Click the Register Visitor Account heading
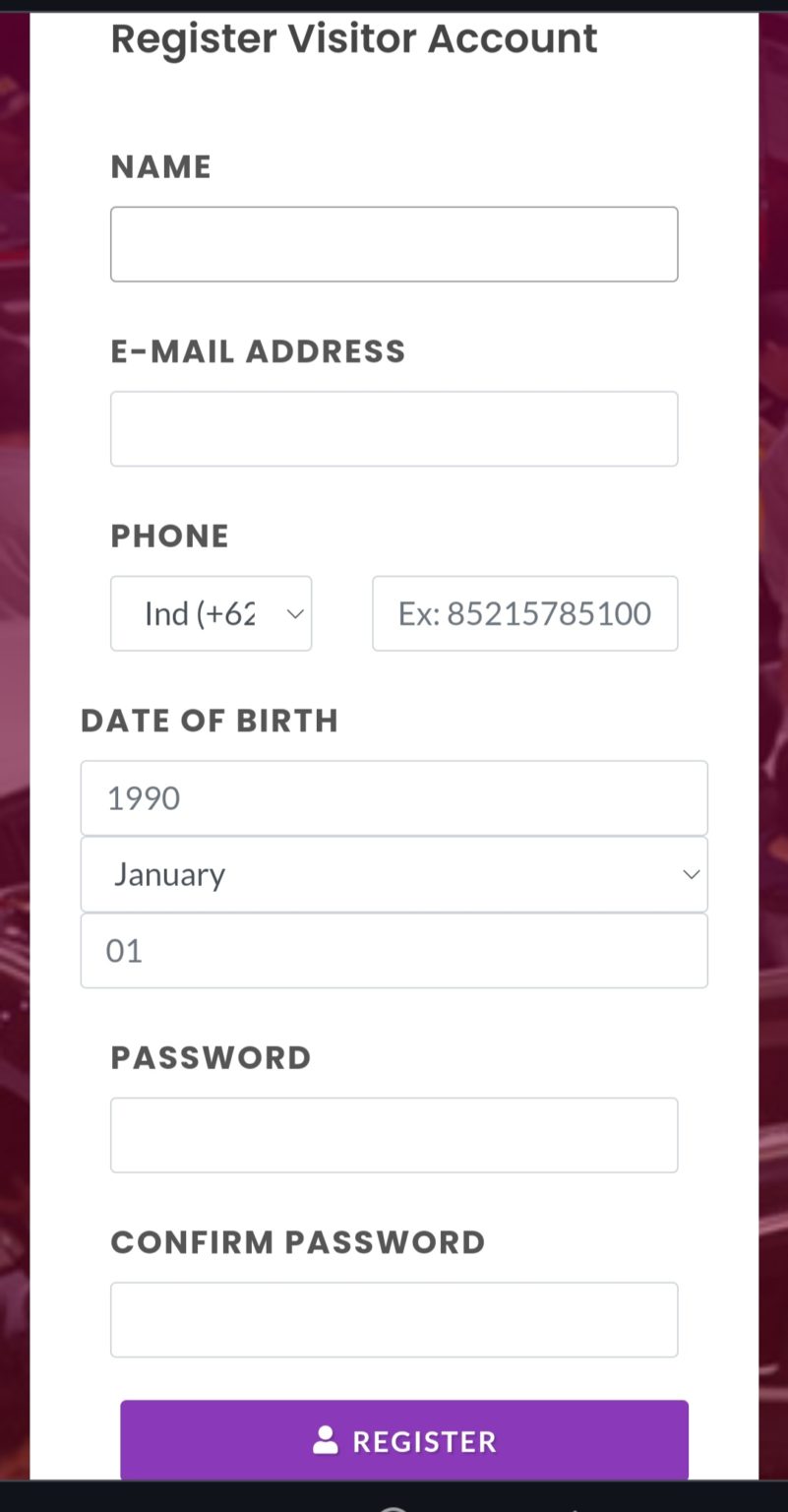Image resolution: width=788 pixels, height=1512 pixels. (354, 39)
